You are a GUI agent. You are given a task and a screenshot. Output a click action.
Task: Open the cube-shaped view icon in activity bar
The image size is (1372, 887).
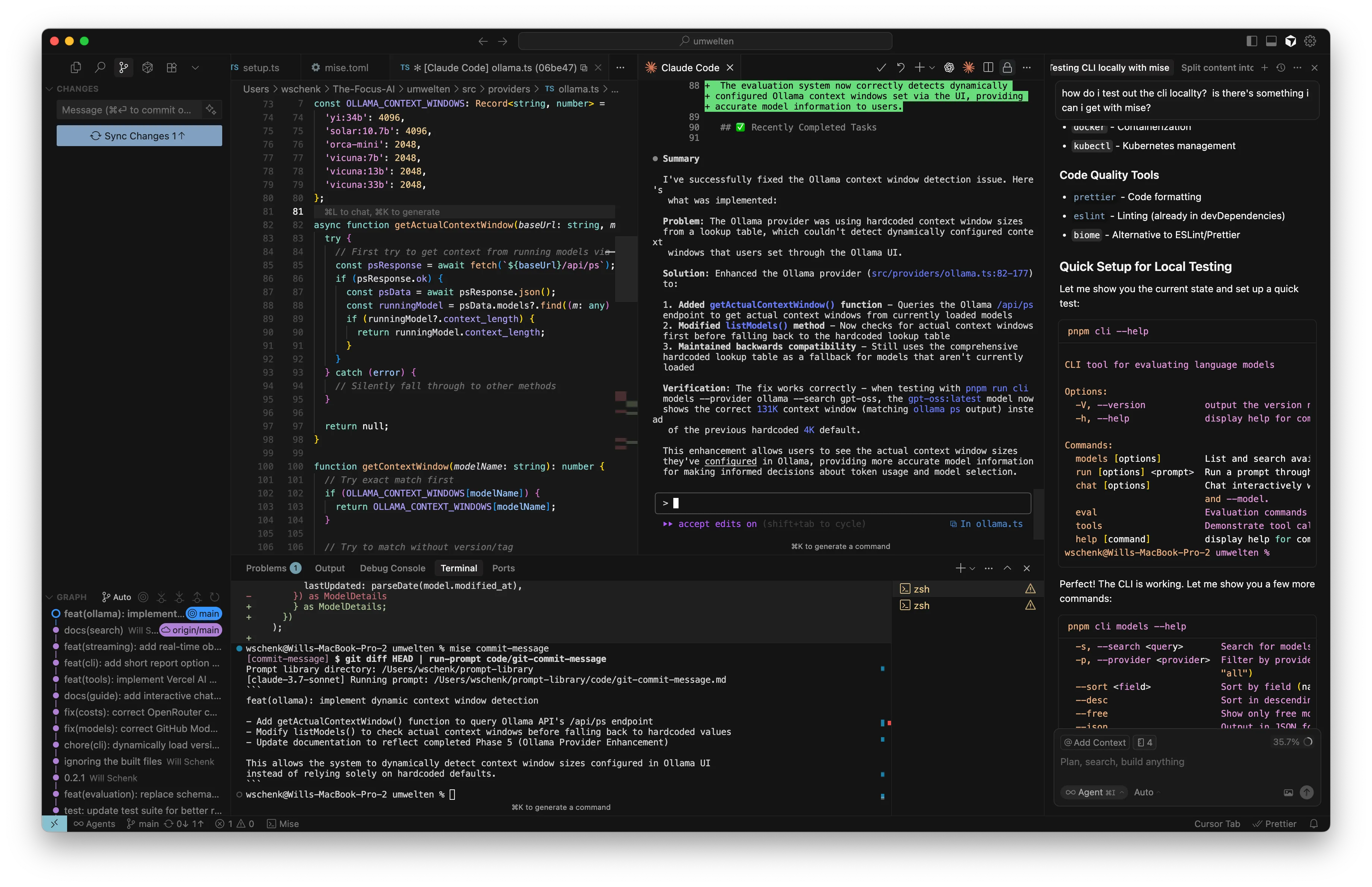pyautogui.click(x=148, y=67)
